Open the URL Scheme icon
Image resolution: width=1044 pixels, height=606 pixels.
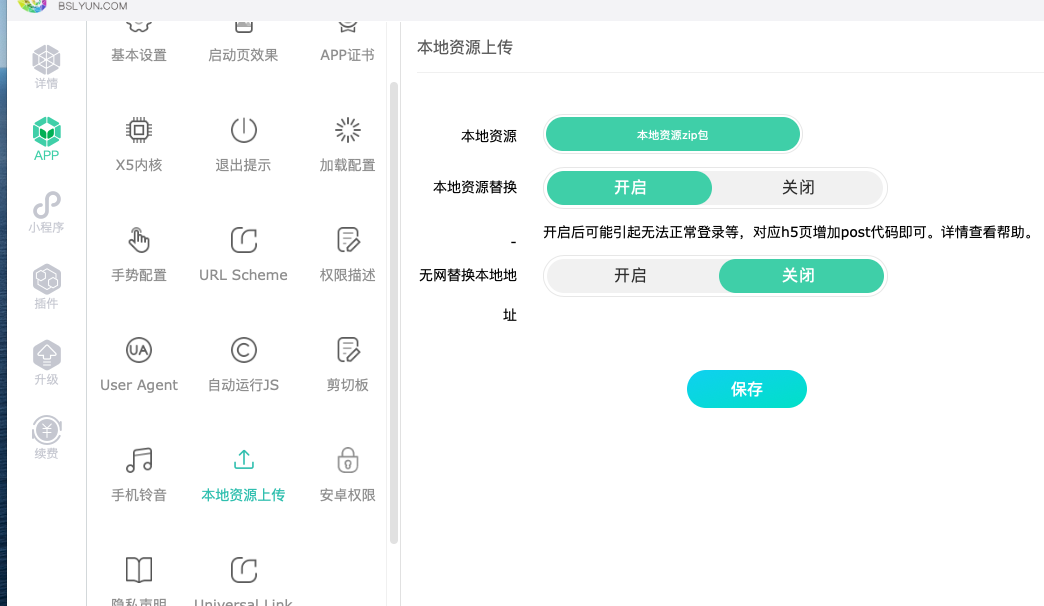243,240
